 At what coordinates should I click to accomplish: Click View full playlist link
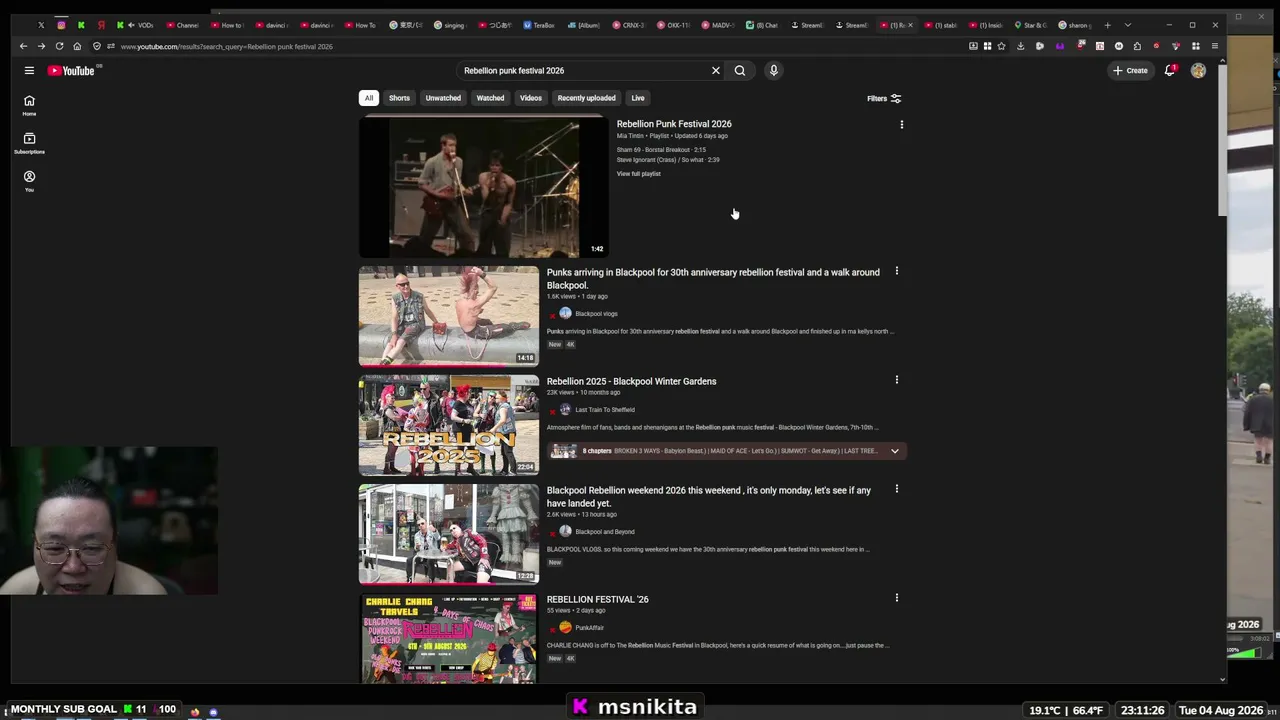point(638,174)
